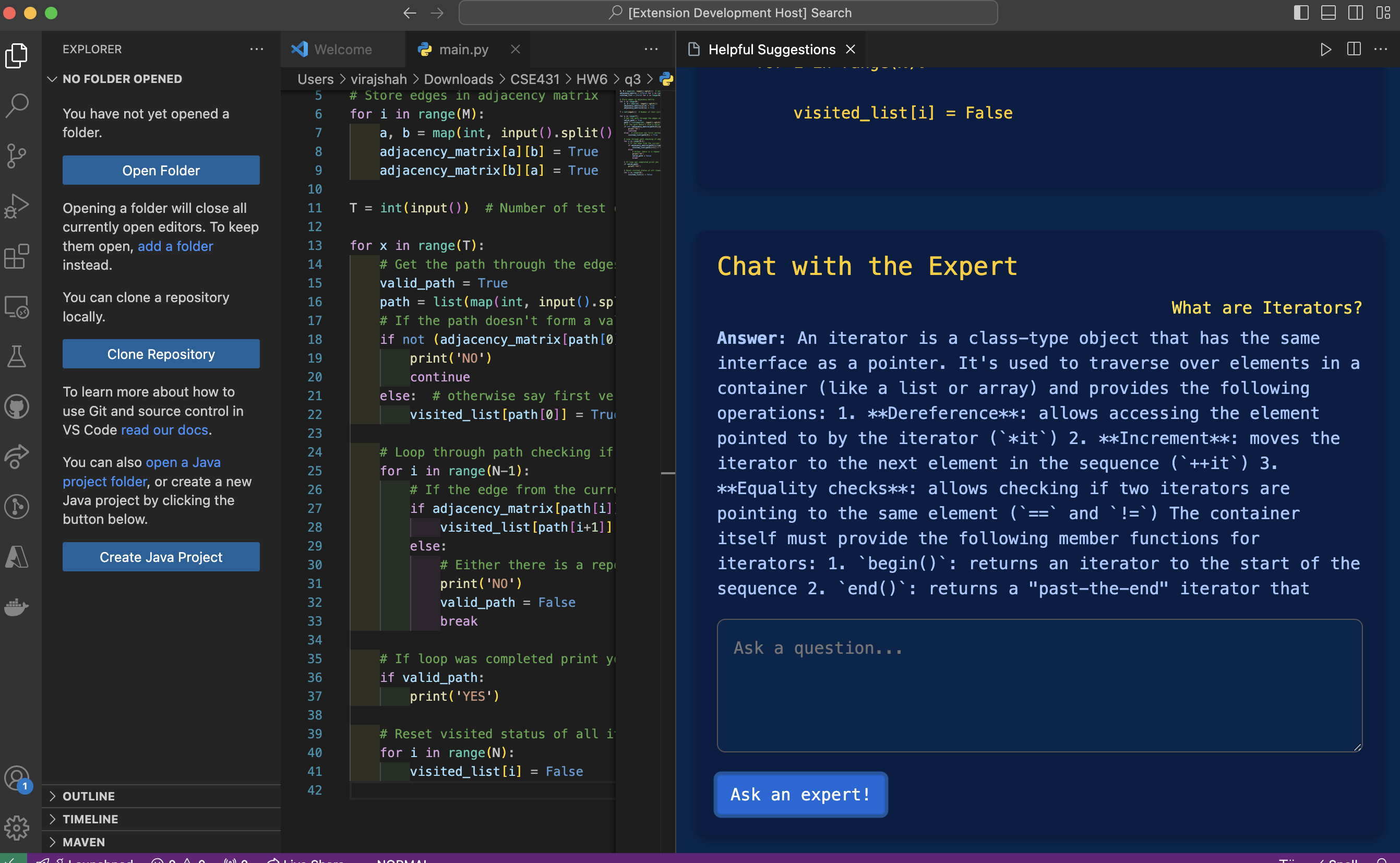Expand the TIMELINE section
The image size is (1400, 863).
click(90, 819)
